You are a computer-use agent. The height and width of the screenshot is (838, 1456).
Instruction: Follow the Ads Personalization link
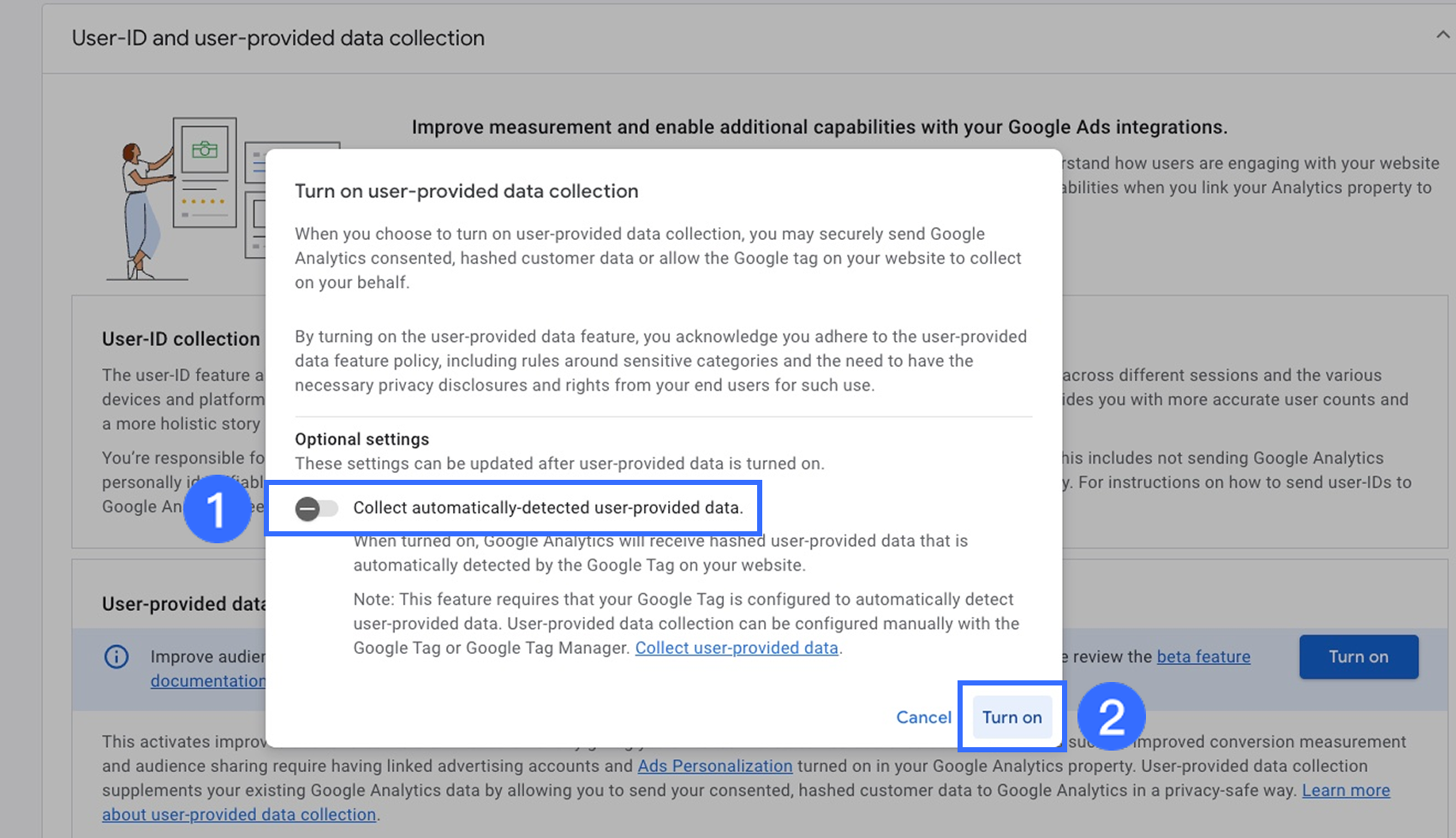pyautogui.click(x=715, y=766)
